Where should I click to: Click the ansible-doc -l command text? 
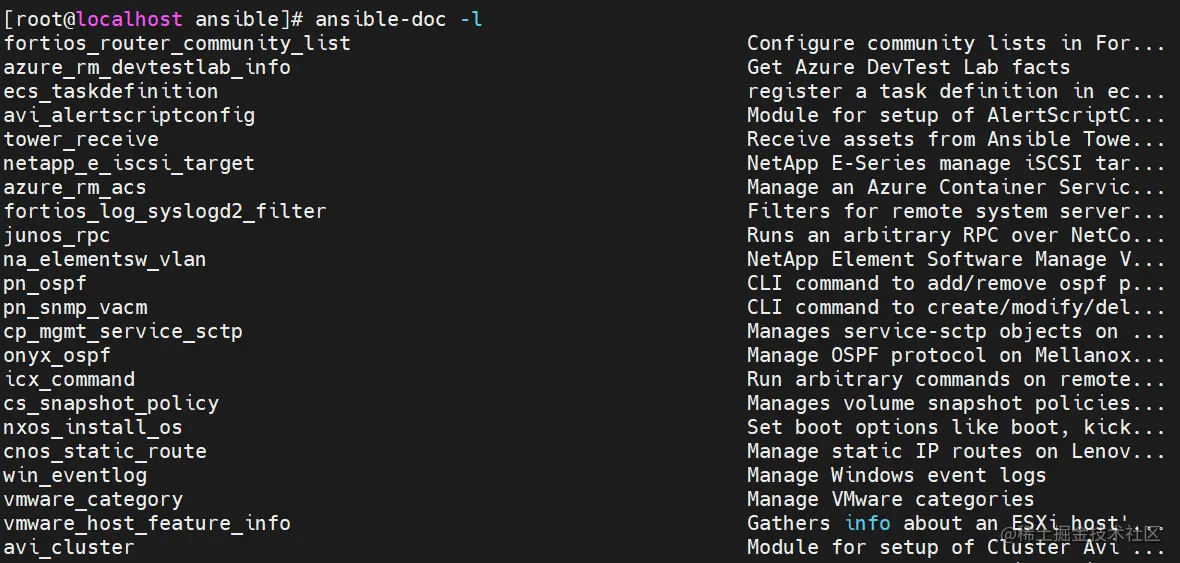tap(399, 19)
